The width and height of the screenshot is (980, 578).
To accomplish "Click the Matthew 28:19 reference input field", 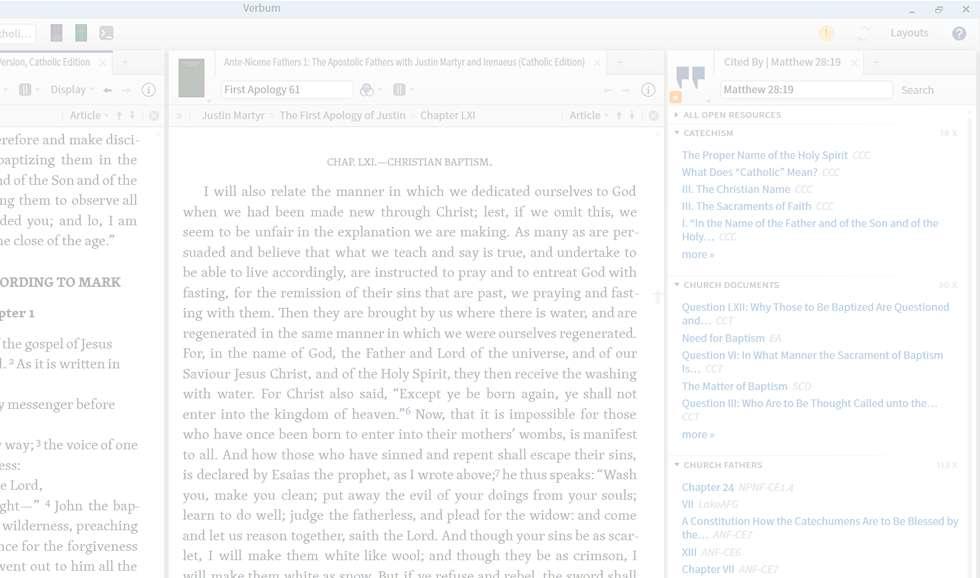I will pos(806,89).
